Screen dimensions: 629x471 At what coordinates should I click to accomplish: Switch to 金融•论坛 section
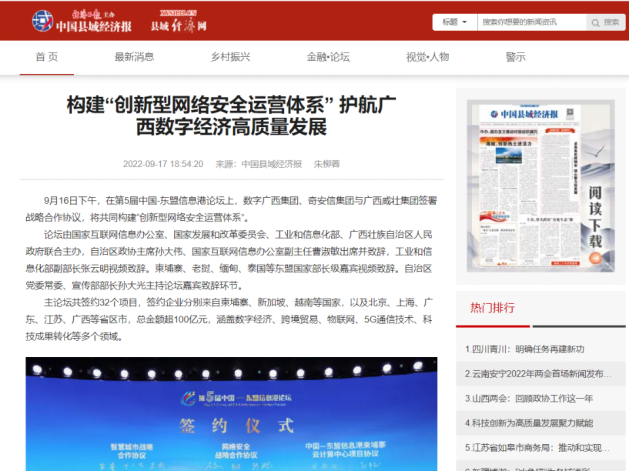click(x=328, y=57)
